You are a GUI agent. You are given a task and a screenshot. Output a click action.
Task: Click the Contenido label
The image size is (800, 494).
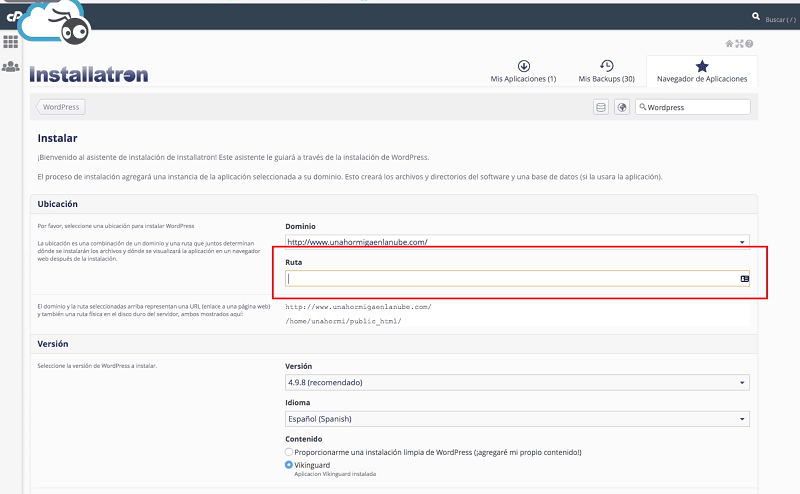304,439
